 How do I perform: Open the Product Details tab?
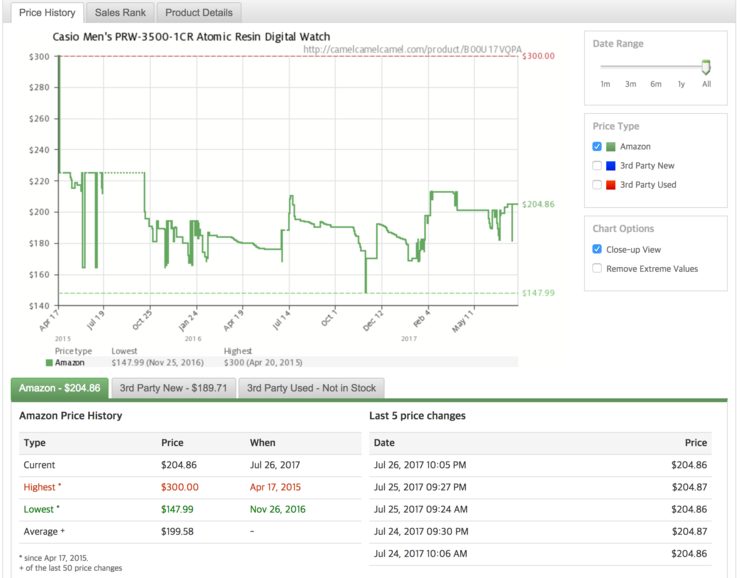pos(199,13)
